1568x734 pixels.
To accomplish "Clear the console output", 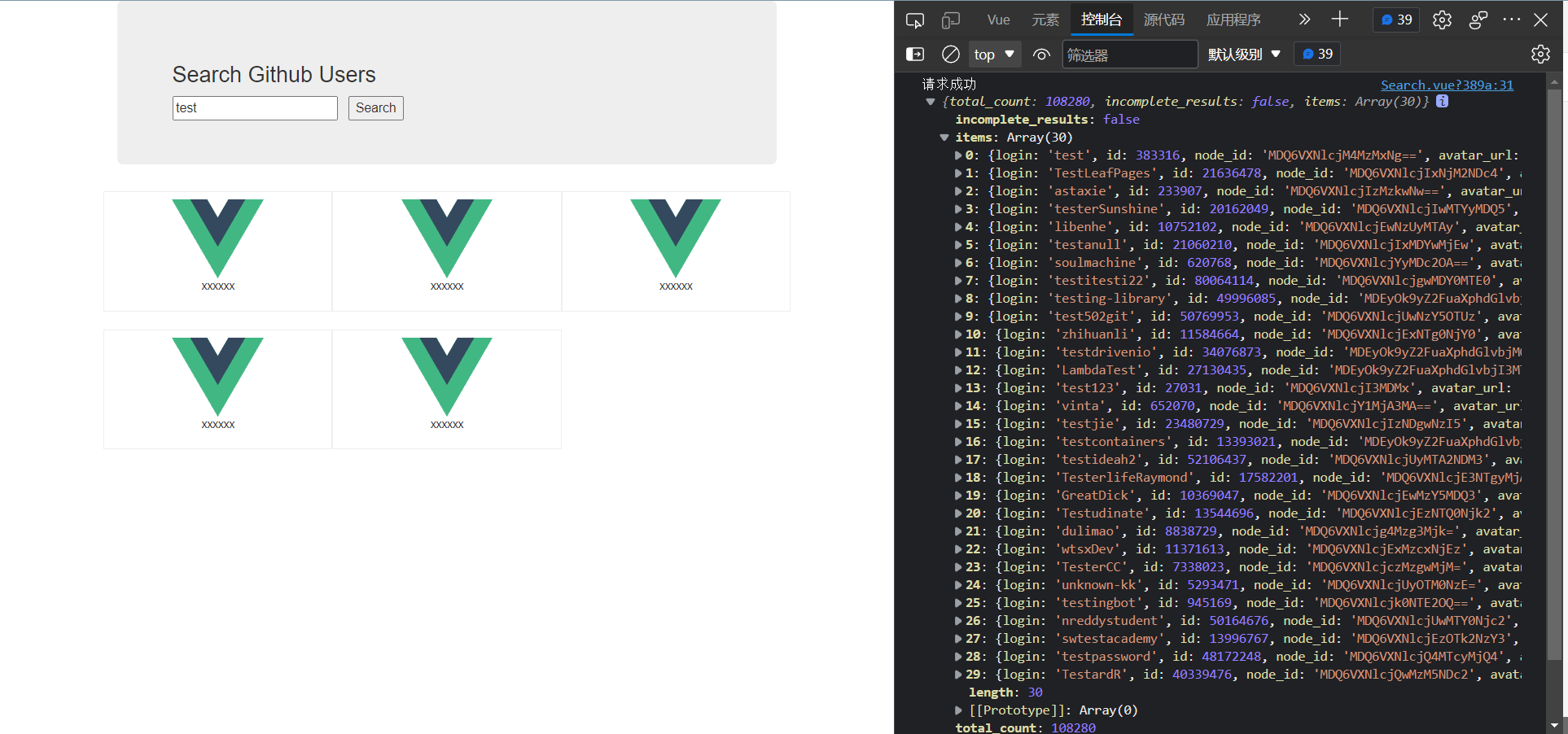I will [950, 54].
